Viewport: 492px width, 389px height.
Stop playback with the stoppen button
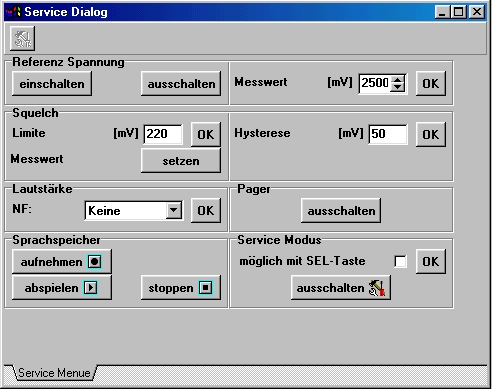tap(181, 288)
